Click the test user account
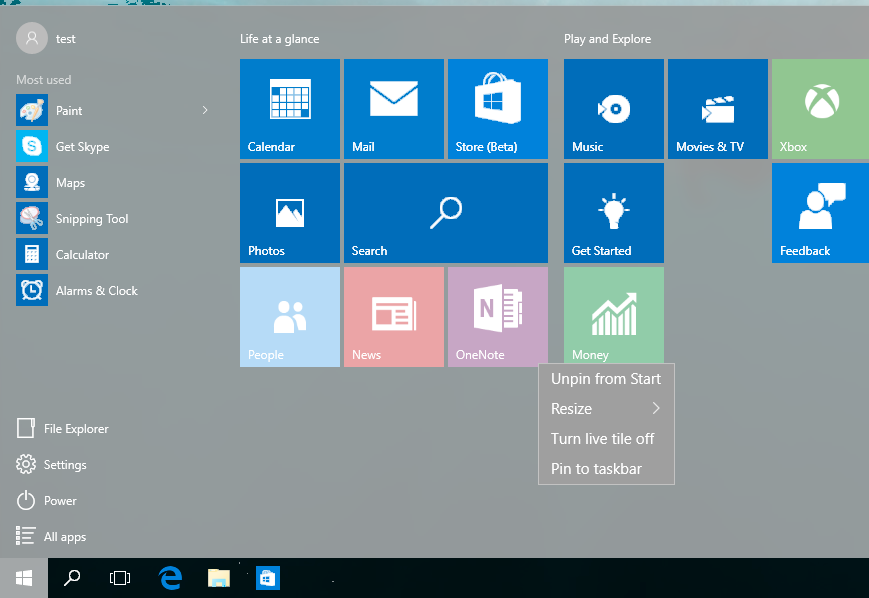 click(x=46, y=38)
